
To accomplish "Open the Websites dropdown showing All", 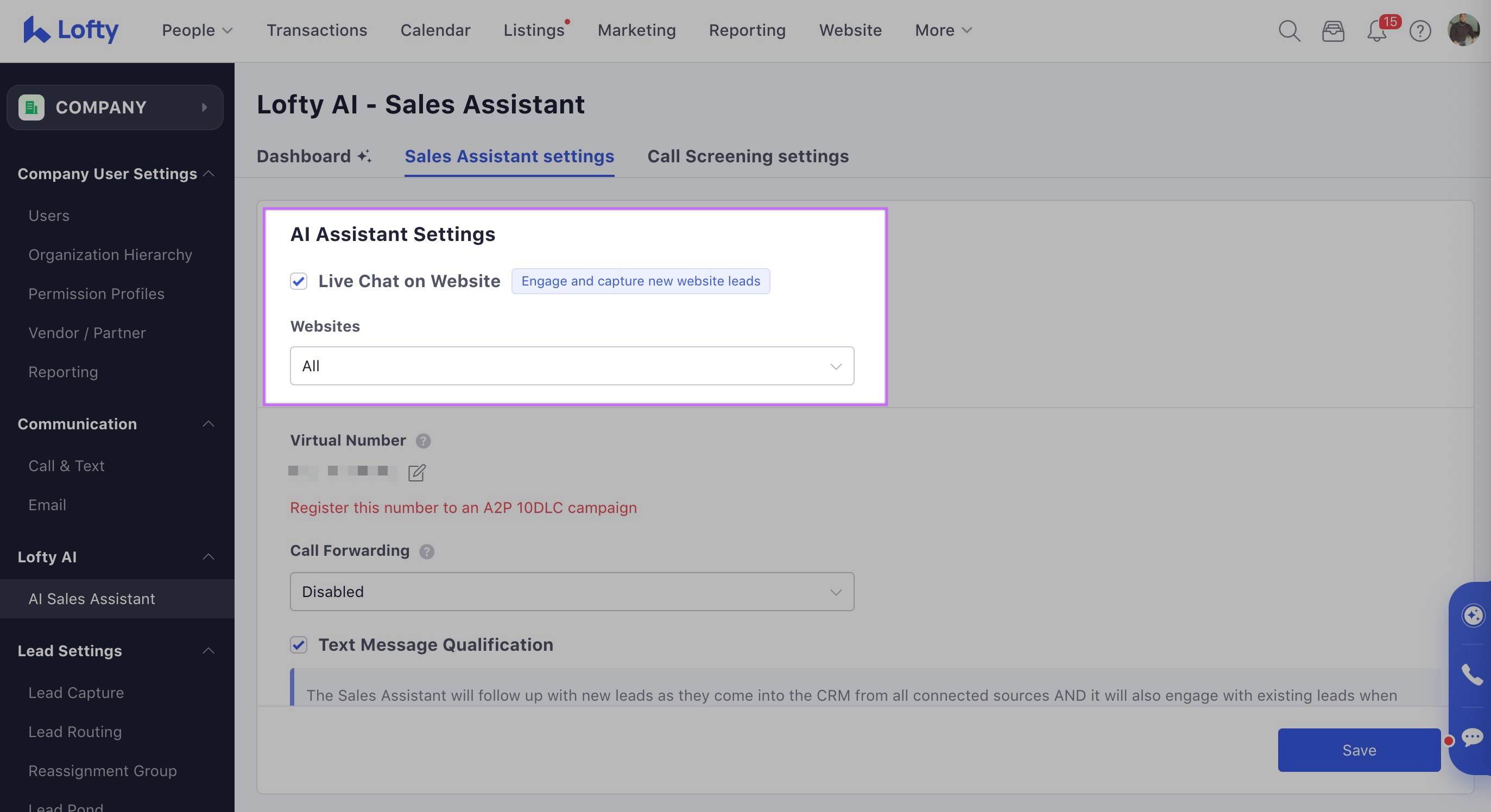I will (572, 366).
